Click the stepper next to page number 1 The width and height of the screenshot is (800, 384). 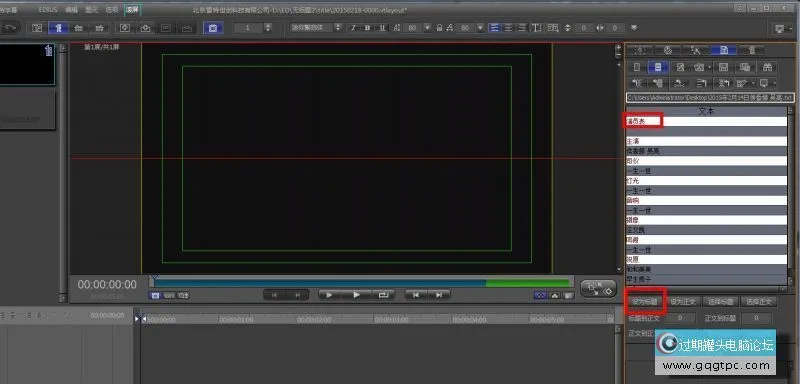tap(268, 28)
